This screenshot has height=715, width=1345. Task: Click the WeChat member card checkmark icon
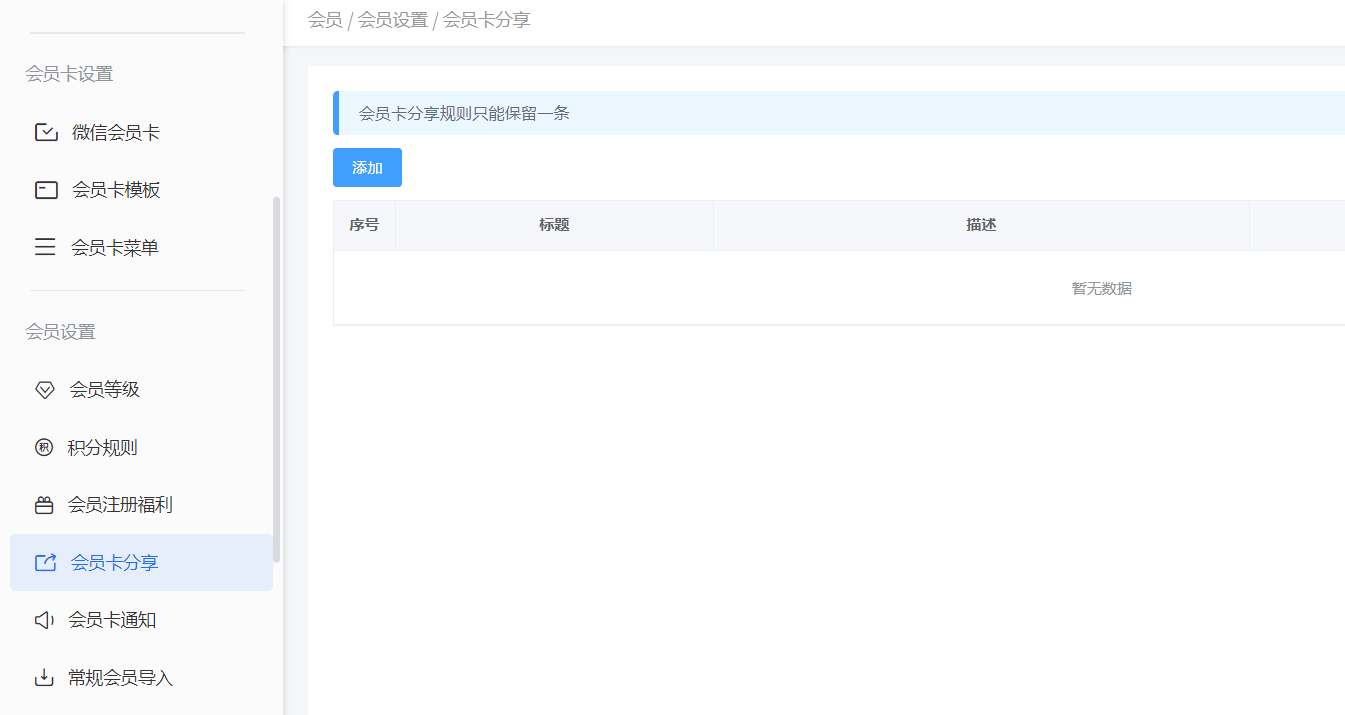(46, 132)
